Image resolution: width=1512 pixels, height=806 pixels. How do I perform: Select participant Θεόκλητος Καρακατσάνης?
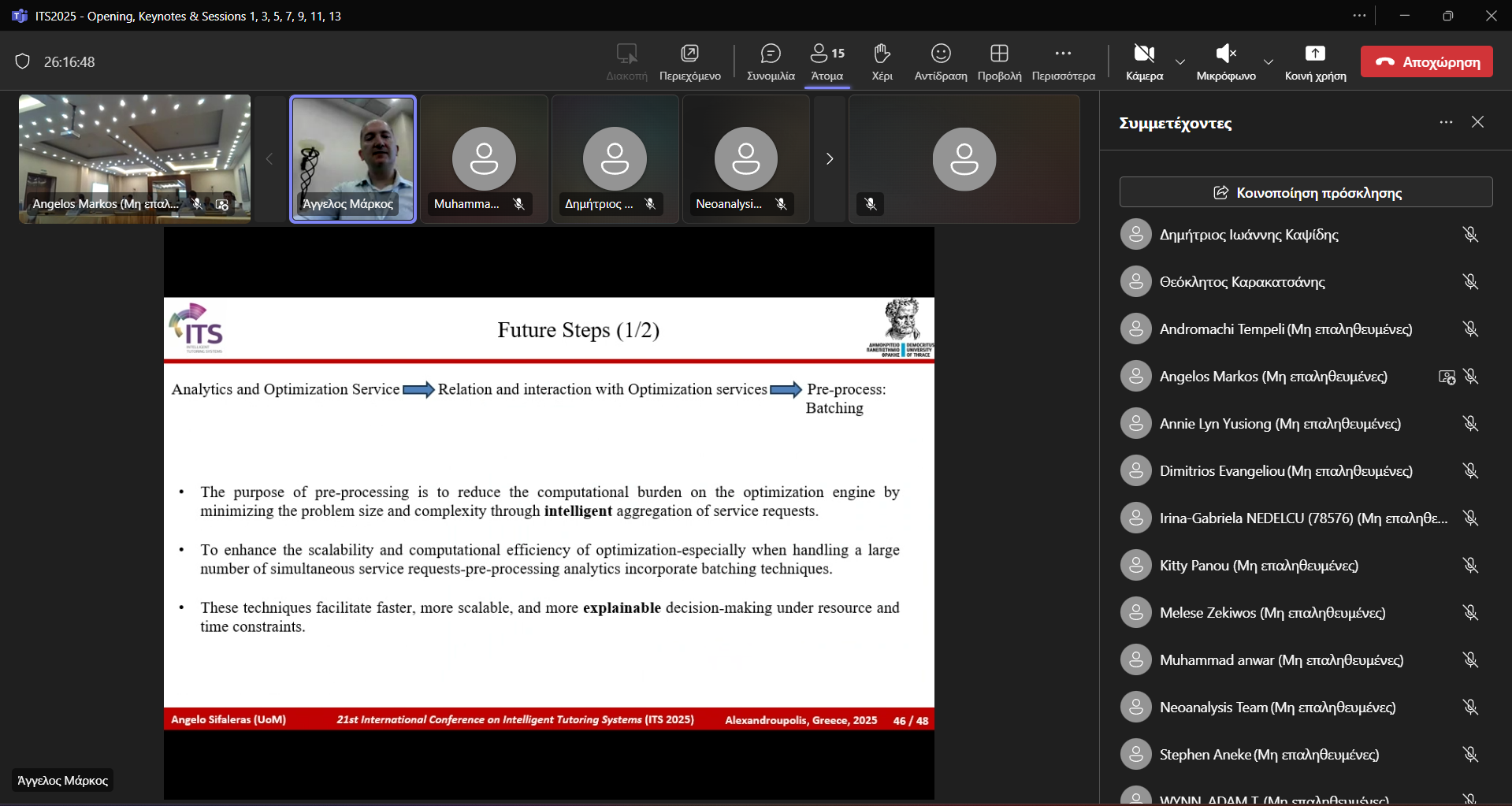coord(1306,281)
